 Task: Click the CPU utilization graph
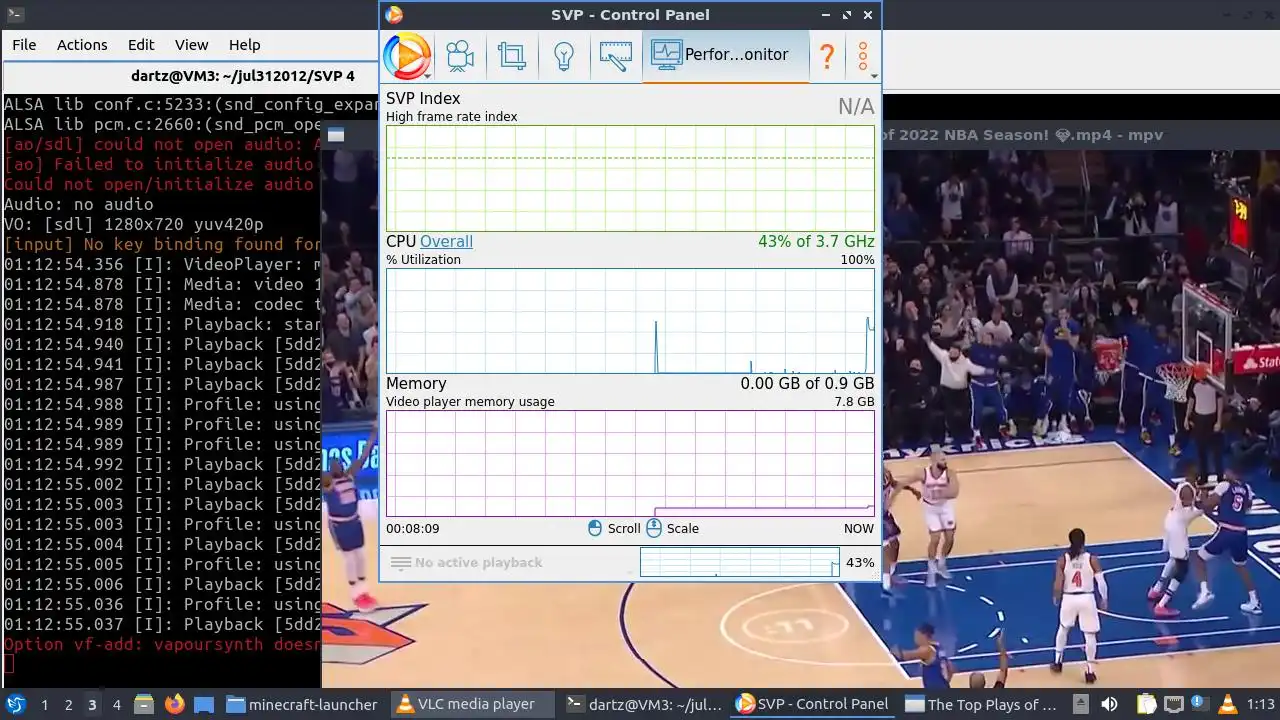pos(630,321)
